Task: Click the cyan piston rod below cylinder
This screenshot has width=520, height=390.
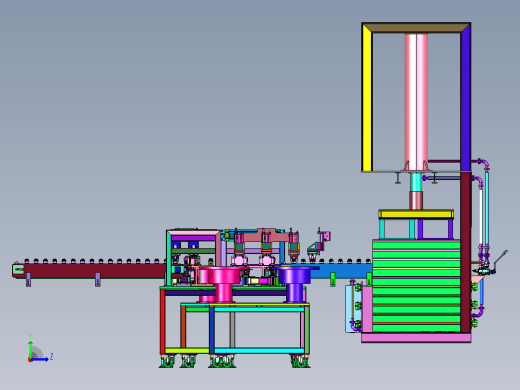Action: pyautogui.click(x=416, y=182)
